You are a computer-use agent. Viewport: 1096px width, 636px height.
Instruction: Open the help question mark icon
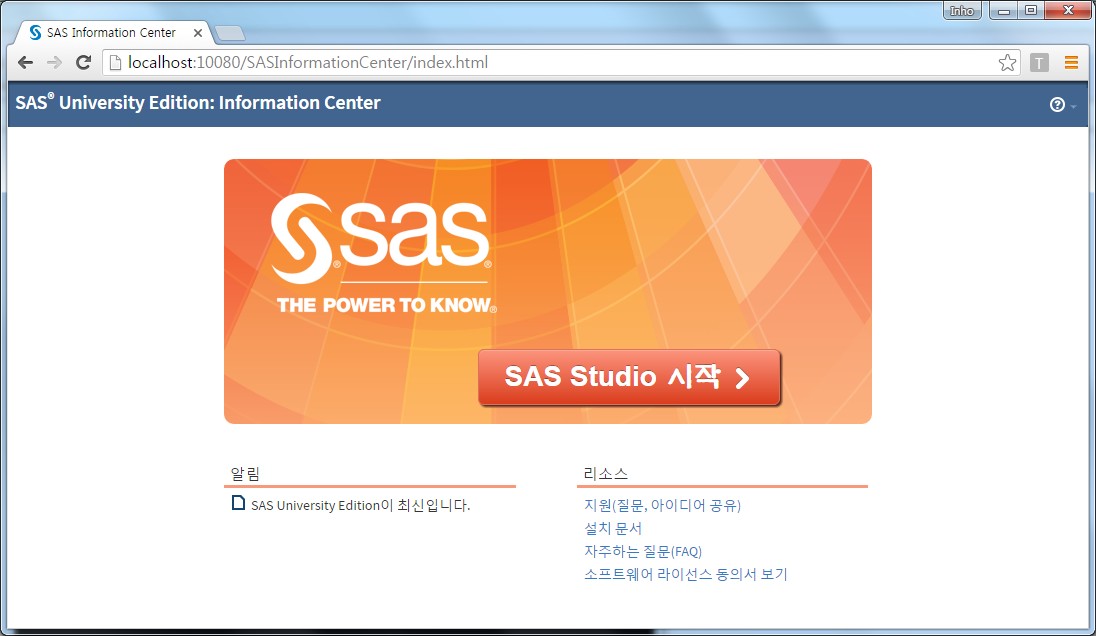point(1057,105)
